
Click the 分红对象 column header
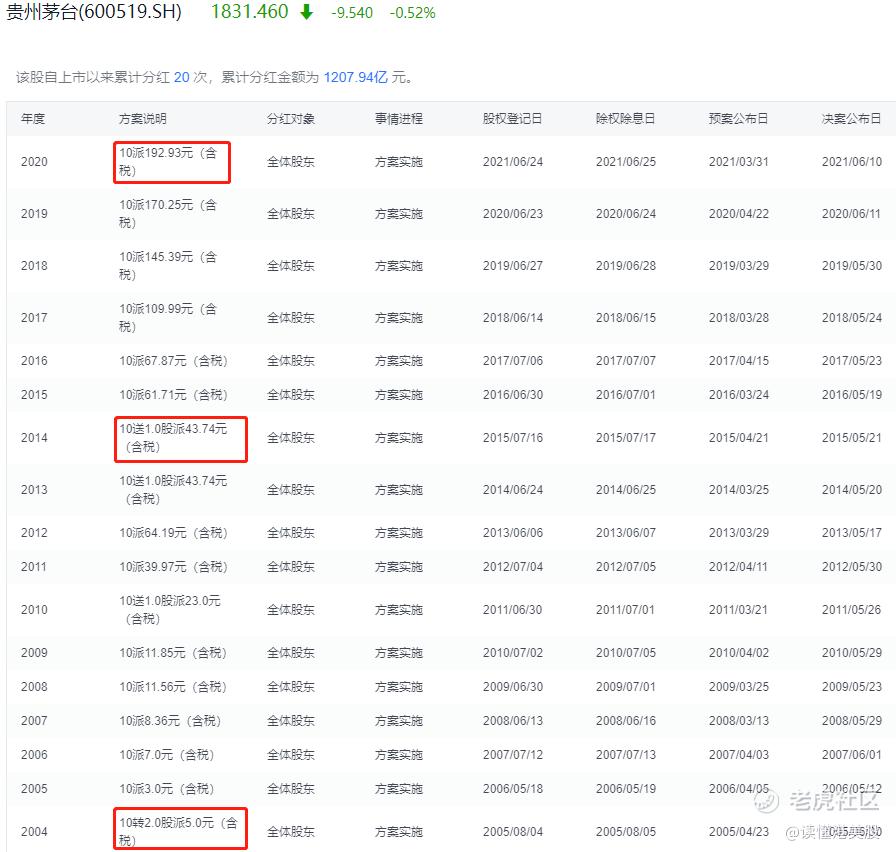[291, 119]
